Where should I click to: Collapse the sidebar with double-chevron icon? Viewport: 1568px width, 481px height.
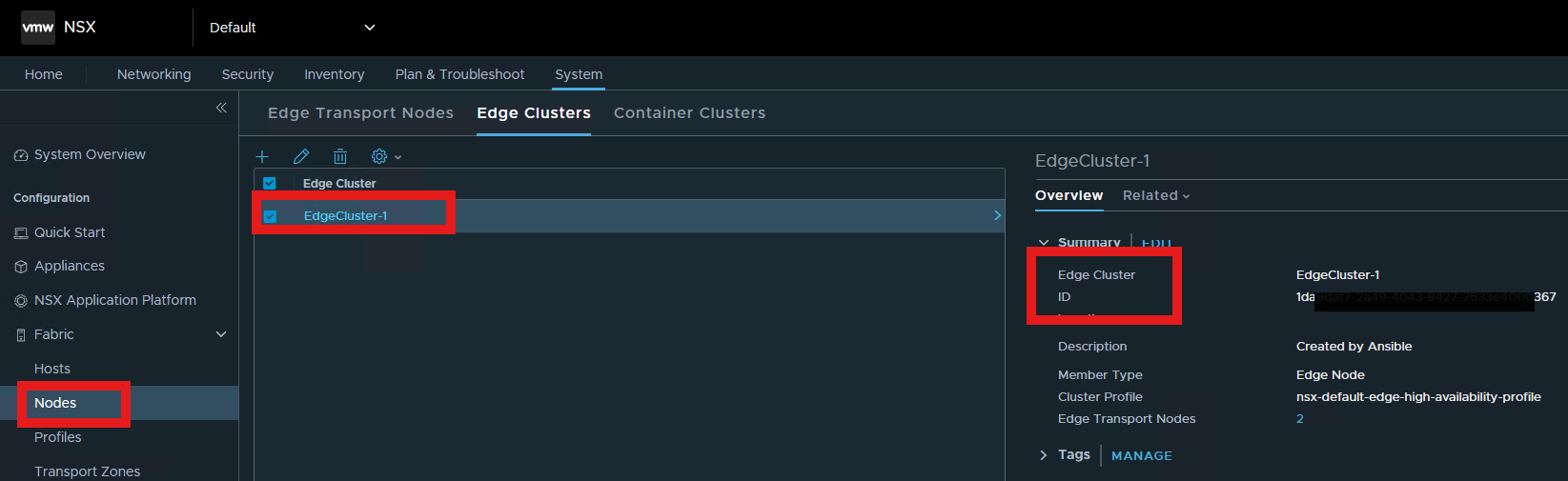(x=221, y=108)
